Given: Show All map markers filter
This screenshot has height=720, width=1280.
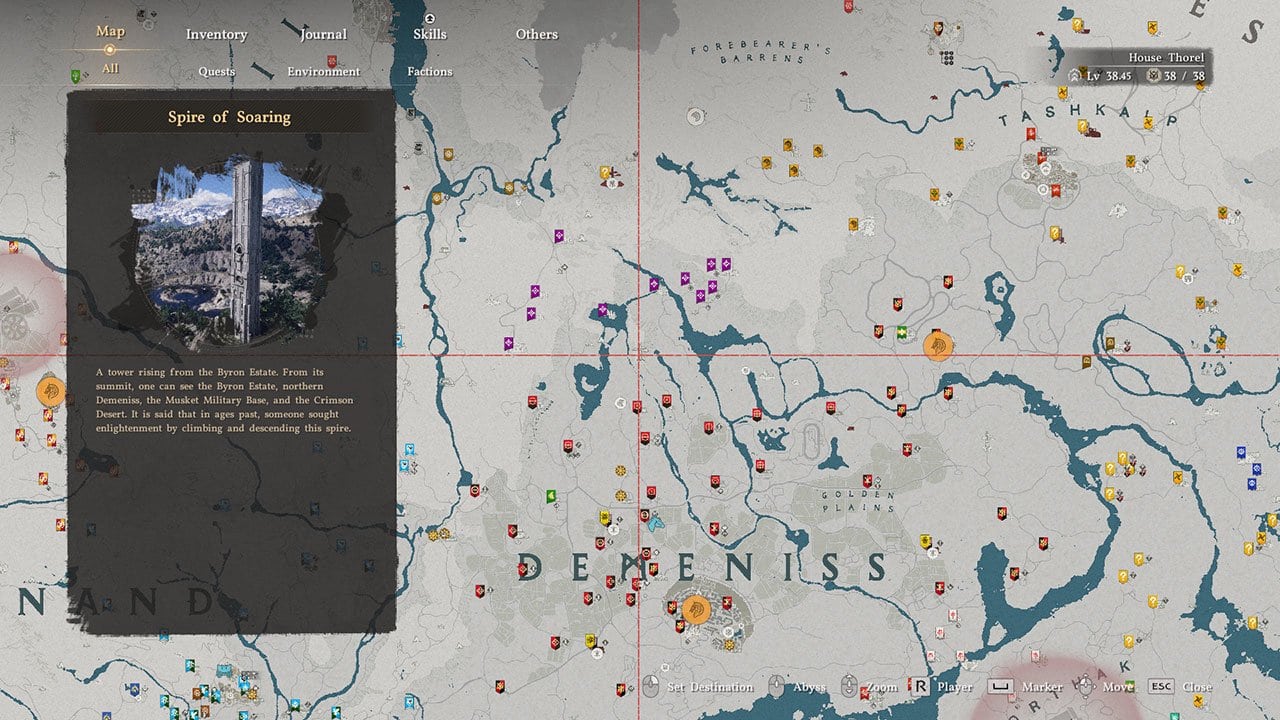Looking at the screenshot, I should (110, 68).
